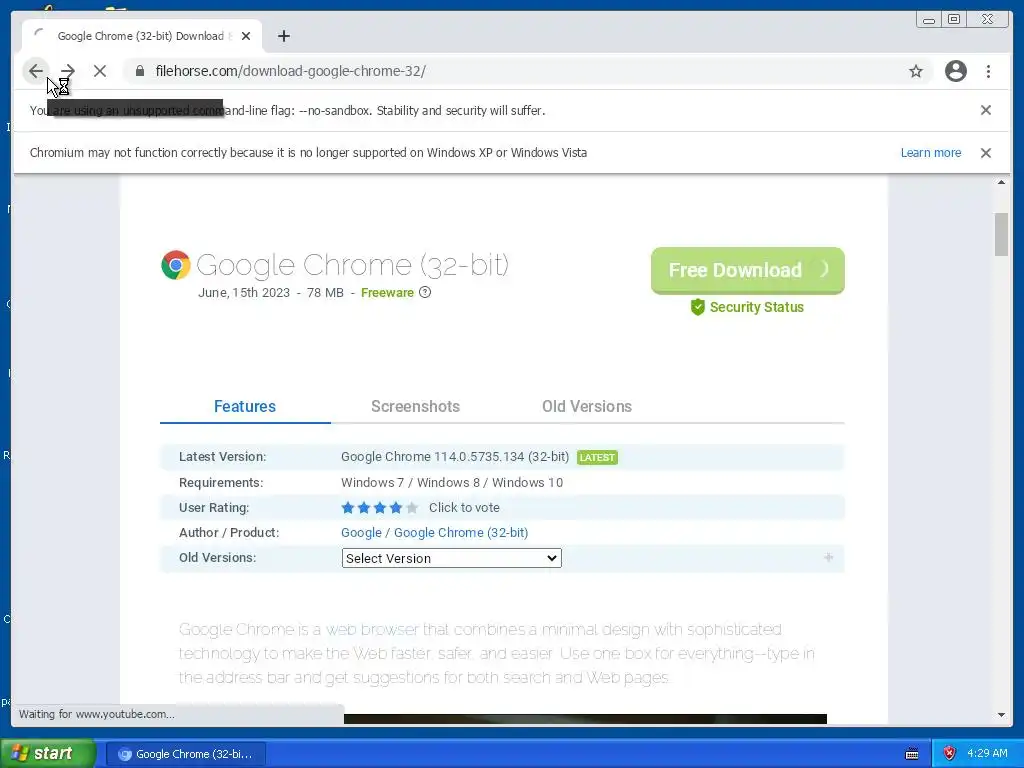The image size is (1024, 768).
Task: Click the Free Download button
Action: [747, 270]
